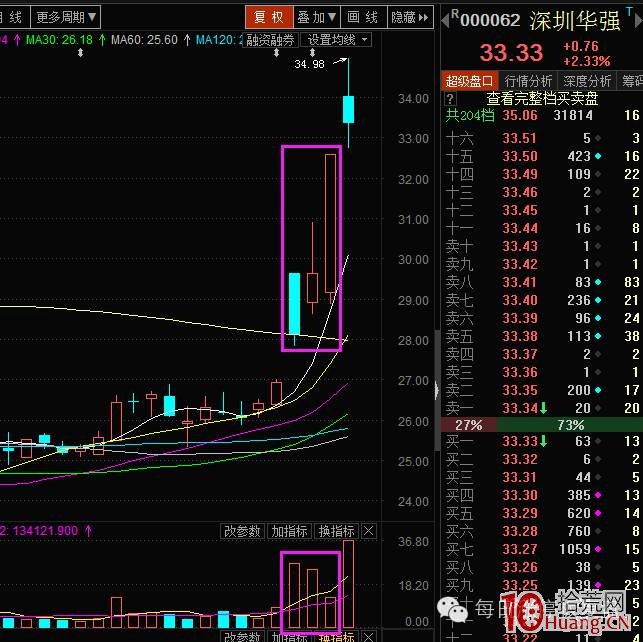Activate the 画线 drawing tool

pyautogui.click(x=363, y=17)
